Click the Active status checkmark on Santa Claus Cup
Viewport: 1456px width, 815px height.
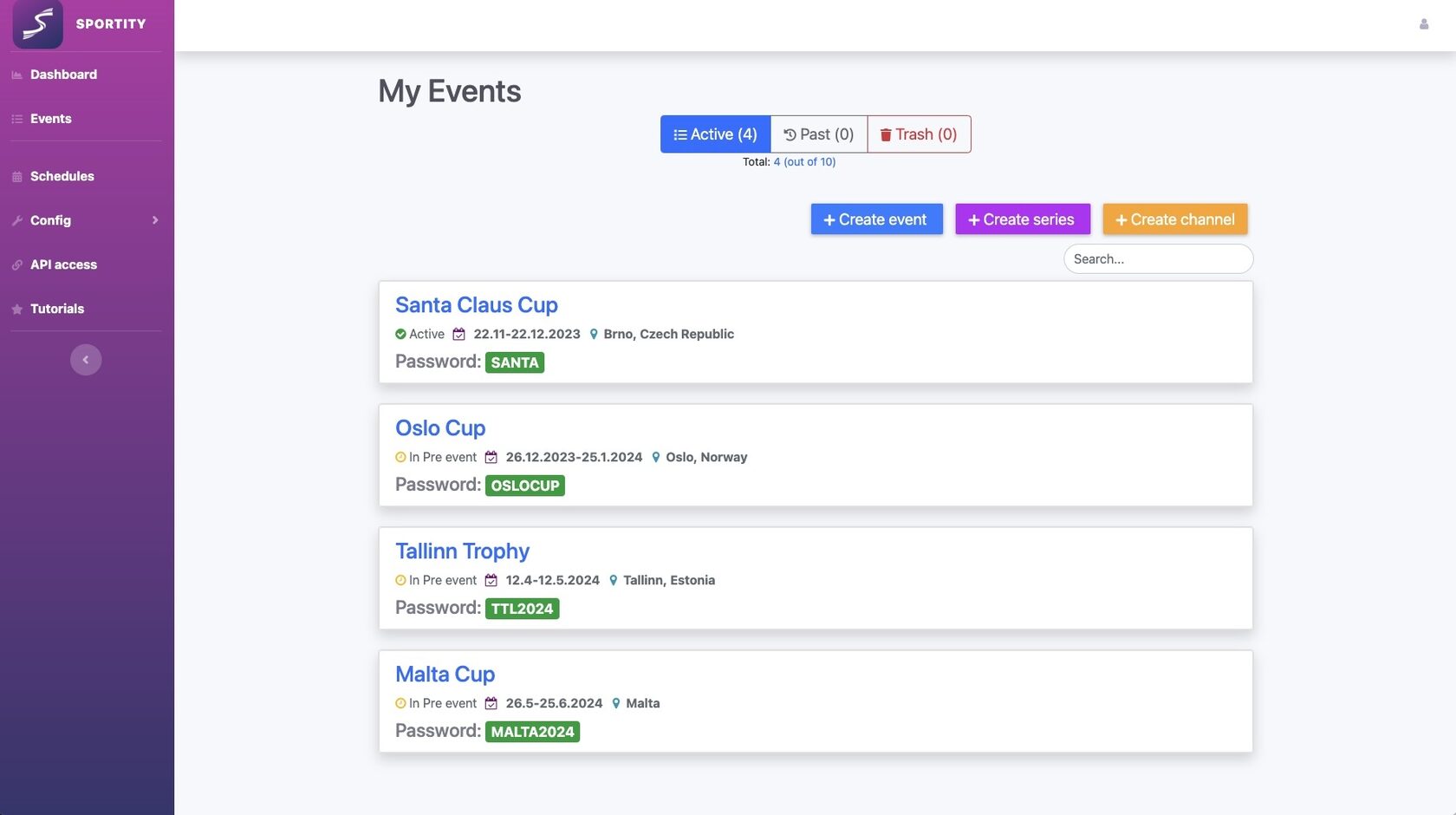pyautogui.click(x=400, y=334)
